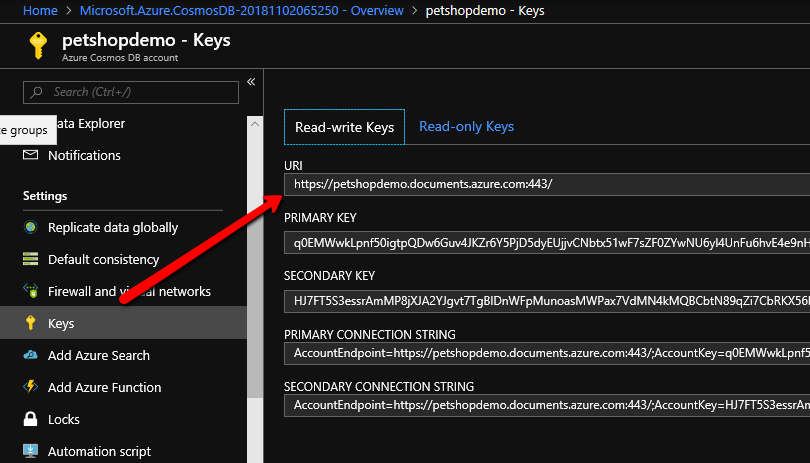810x463 pixels.
Task: Click the PRIMARY KEY field
Action: (x=547, y=243)
